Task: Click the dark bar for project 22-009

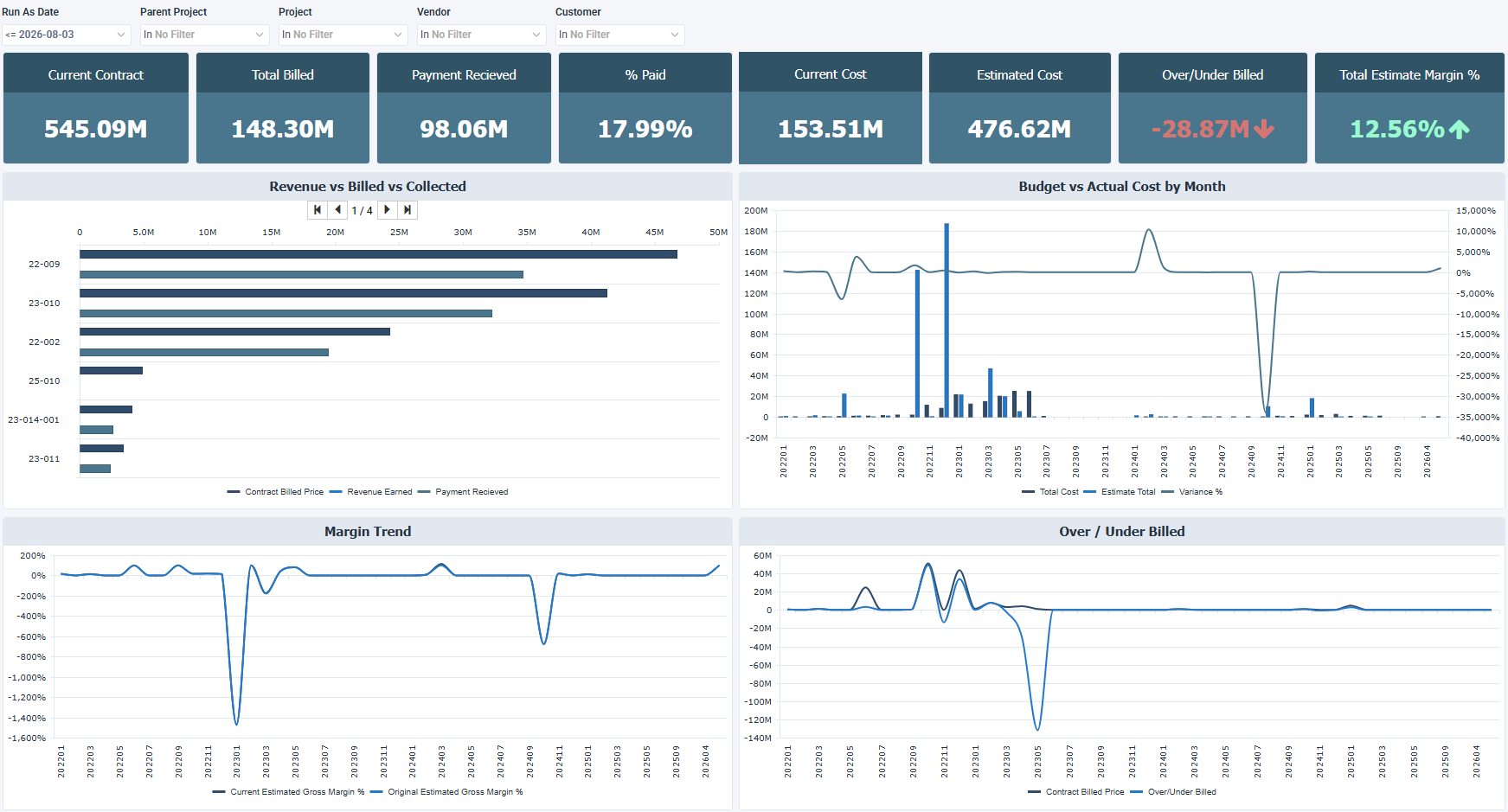Action: [378, 254]
